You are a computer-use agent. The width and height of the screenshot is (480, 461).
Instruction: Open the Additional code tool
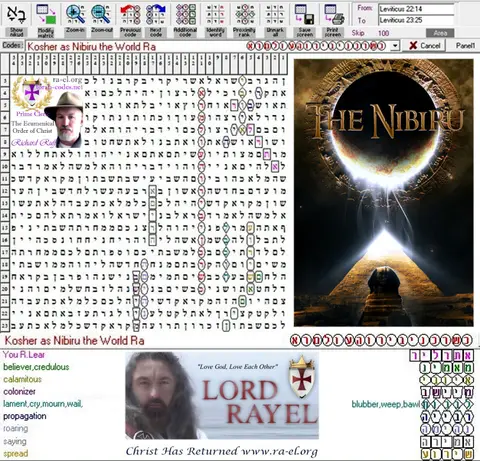(185, 14)
